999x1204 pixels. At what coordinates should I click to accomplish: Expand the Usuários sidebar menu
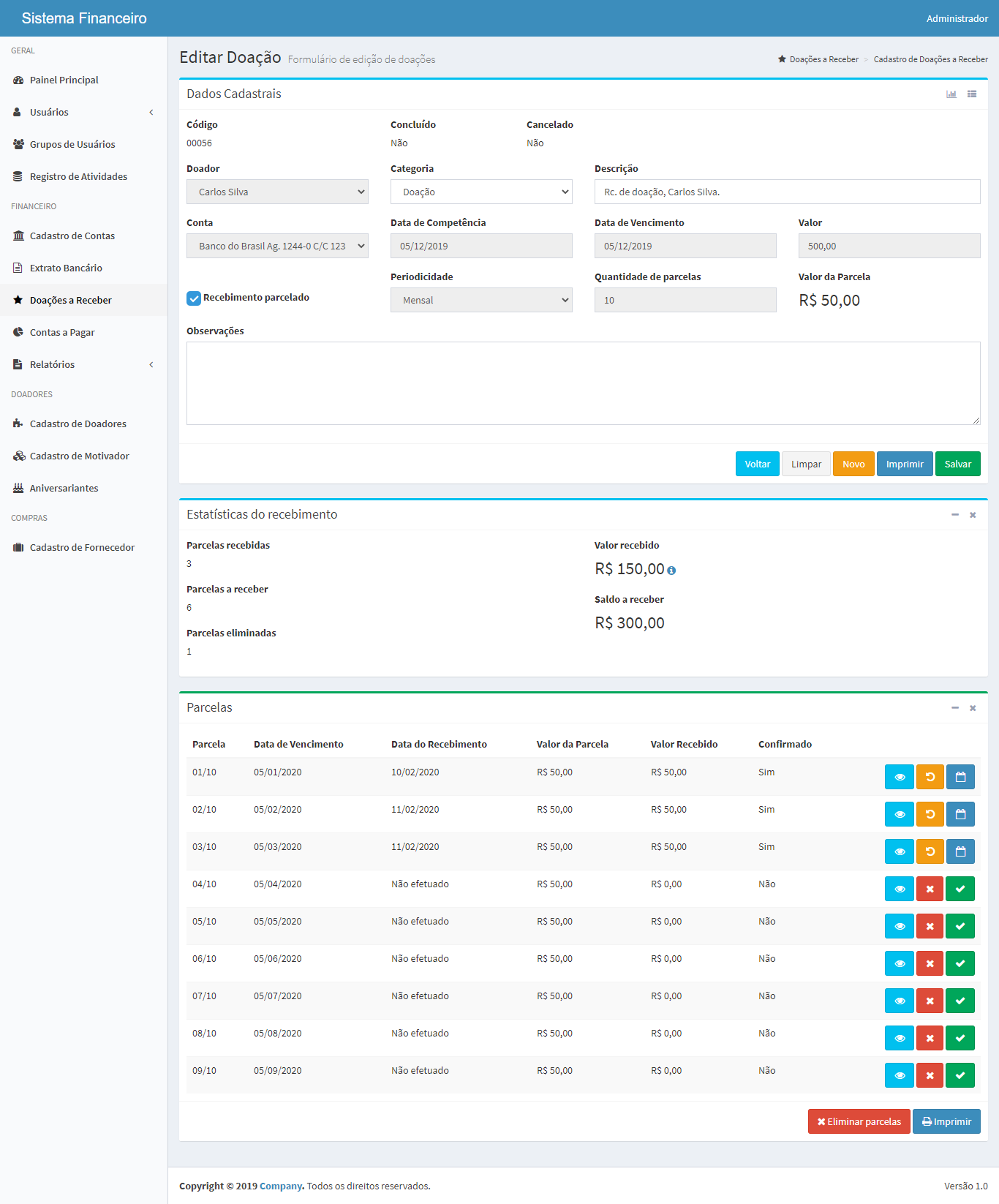coord(83,112)
